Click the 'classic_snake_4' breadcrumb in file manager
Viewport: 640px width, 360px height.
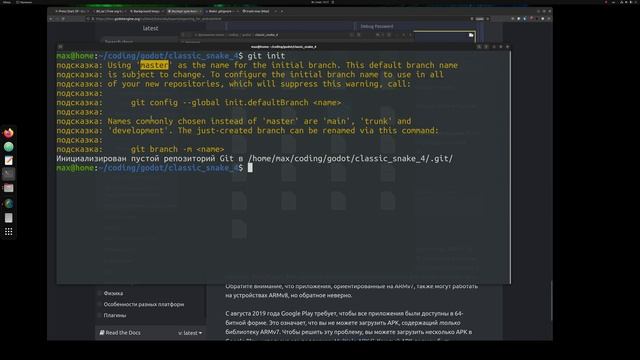click(266, 35)
